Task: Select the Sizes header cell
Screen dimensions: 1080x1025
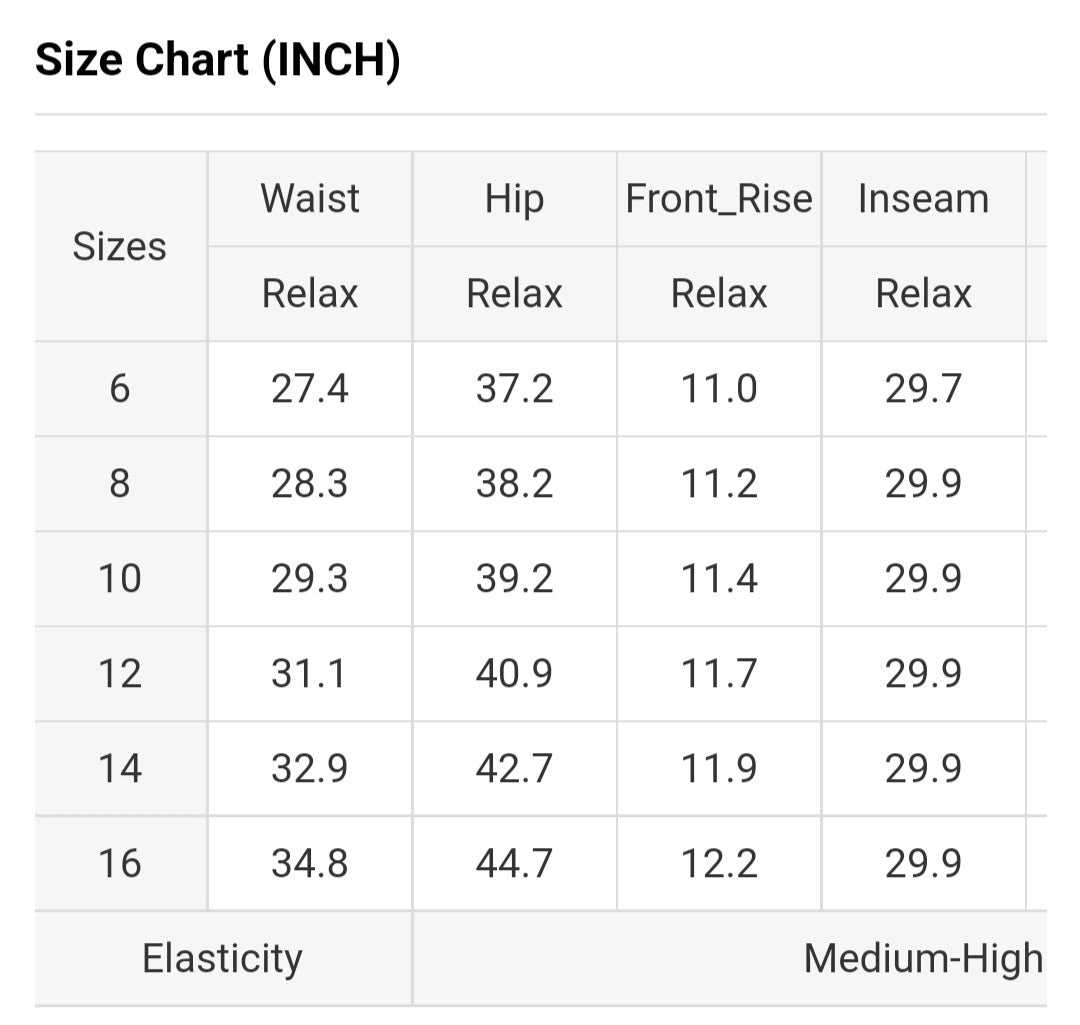Action: [120, 246]
